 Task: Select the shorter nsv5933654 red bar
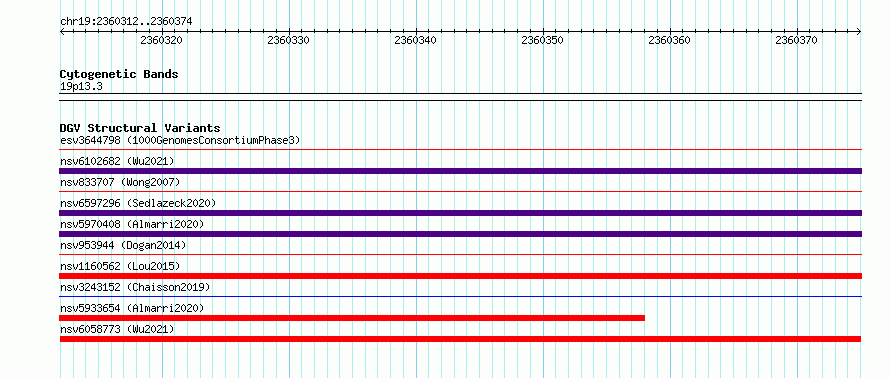[352, 318]
